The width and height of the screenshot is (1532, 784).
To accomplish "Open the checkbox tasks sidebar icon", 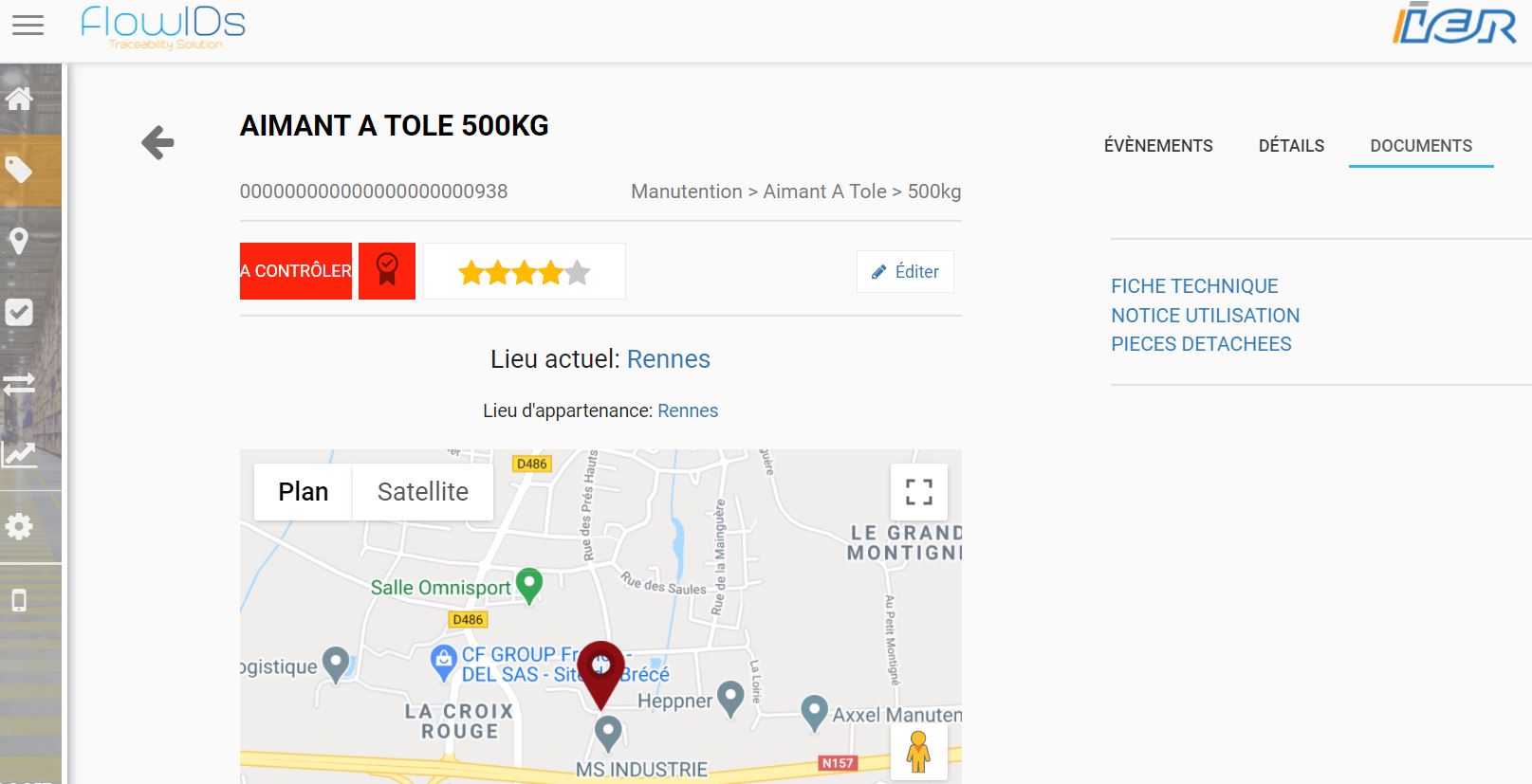I will [19, 312].
